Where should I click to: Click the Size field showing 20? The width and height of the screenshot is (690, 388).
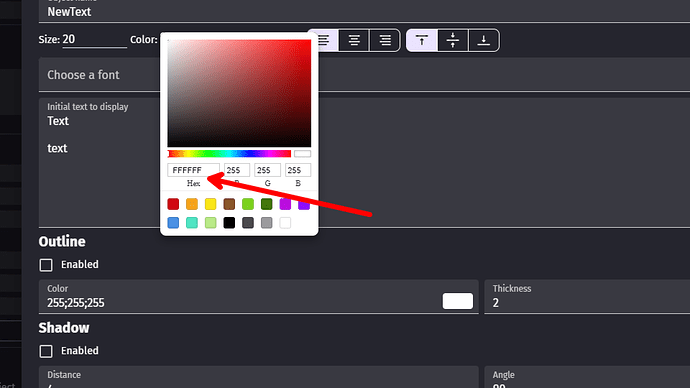point(94,40)
